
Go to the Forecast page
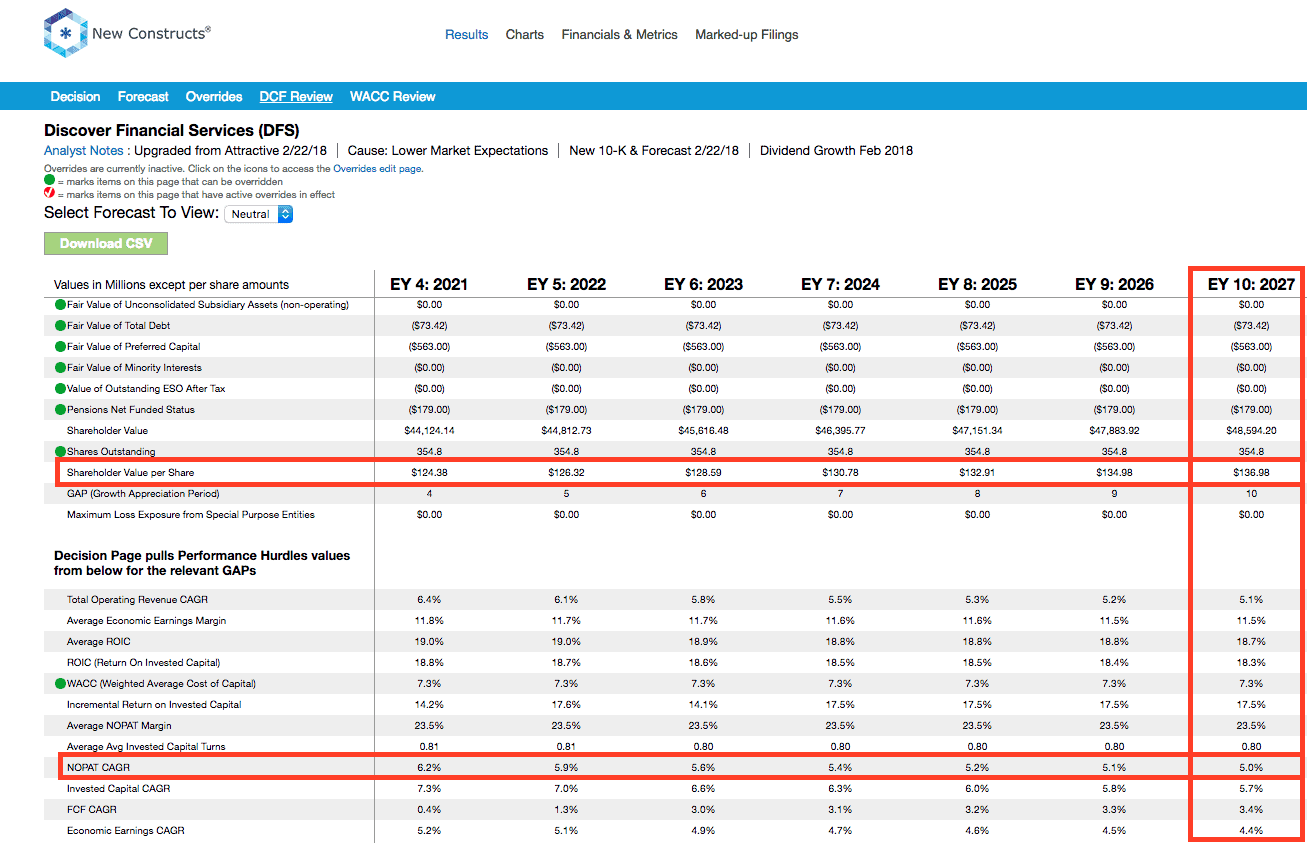143,97
